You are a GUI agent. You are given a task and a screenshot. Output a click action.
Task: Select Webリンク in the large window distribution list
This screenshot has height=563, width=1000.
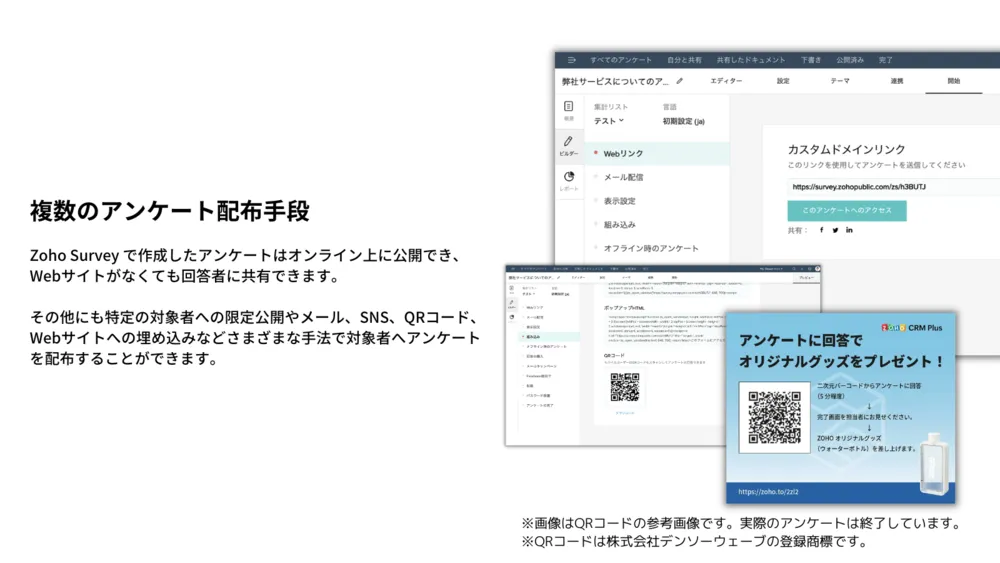[x=657, y=154]
